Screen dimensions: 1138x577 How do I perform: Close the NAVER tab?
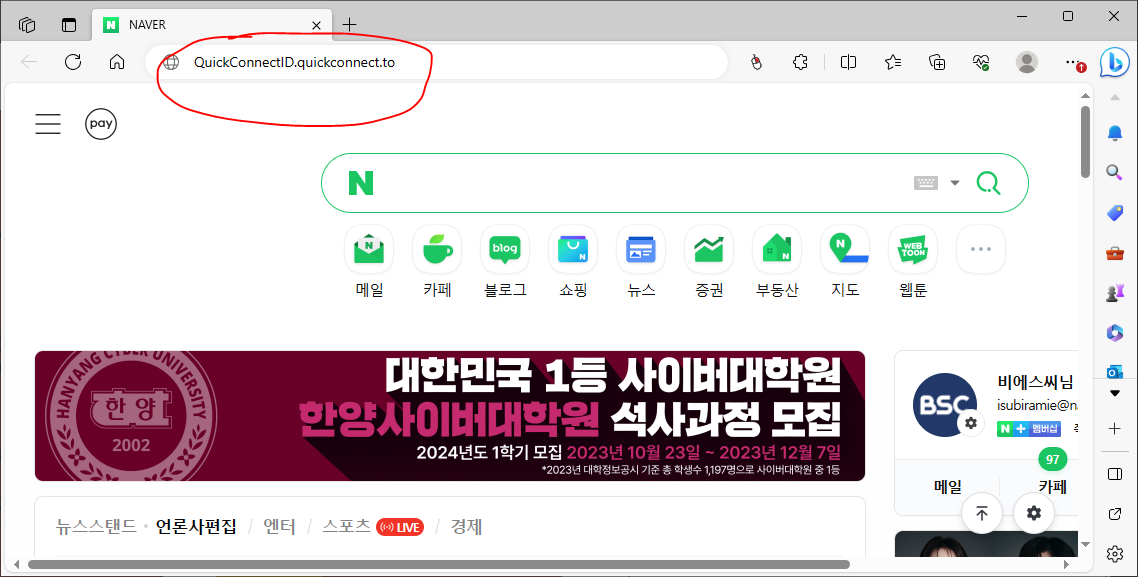pos(316,25)
